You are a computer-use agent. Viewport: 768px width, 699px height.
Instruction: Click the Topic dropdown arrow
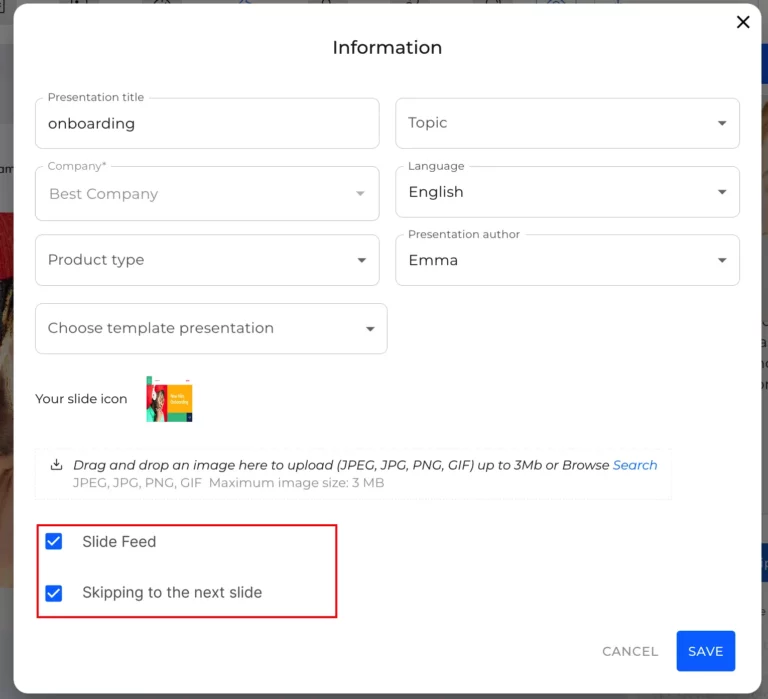click(722, 123)
